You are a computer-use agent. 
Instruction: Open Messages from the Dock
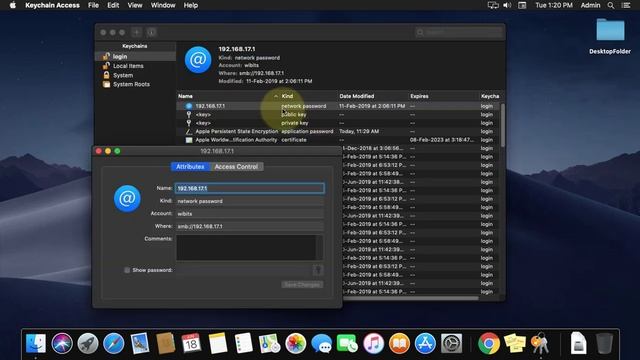point(322,343)
